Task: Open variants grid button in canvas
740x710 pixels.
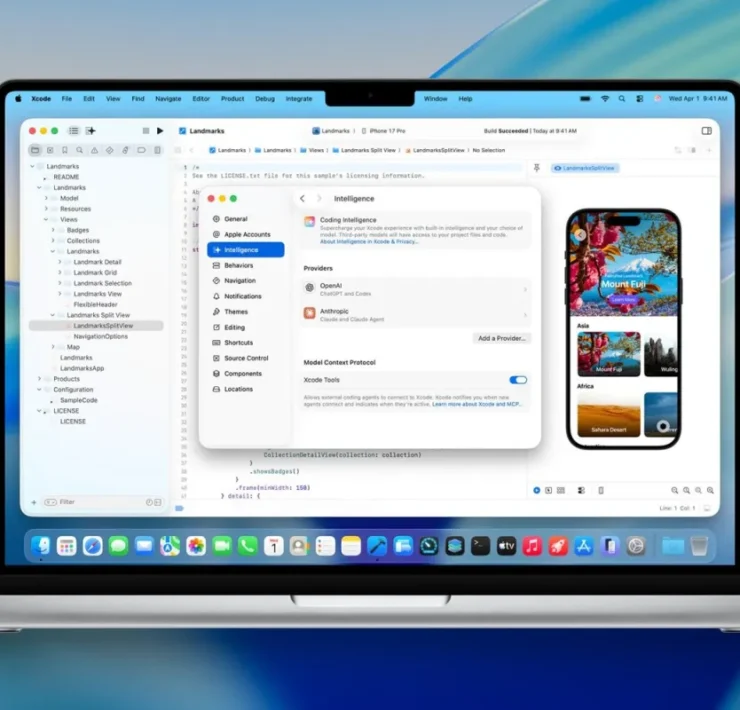Action: point(561,490)
